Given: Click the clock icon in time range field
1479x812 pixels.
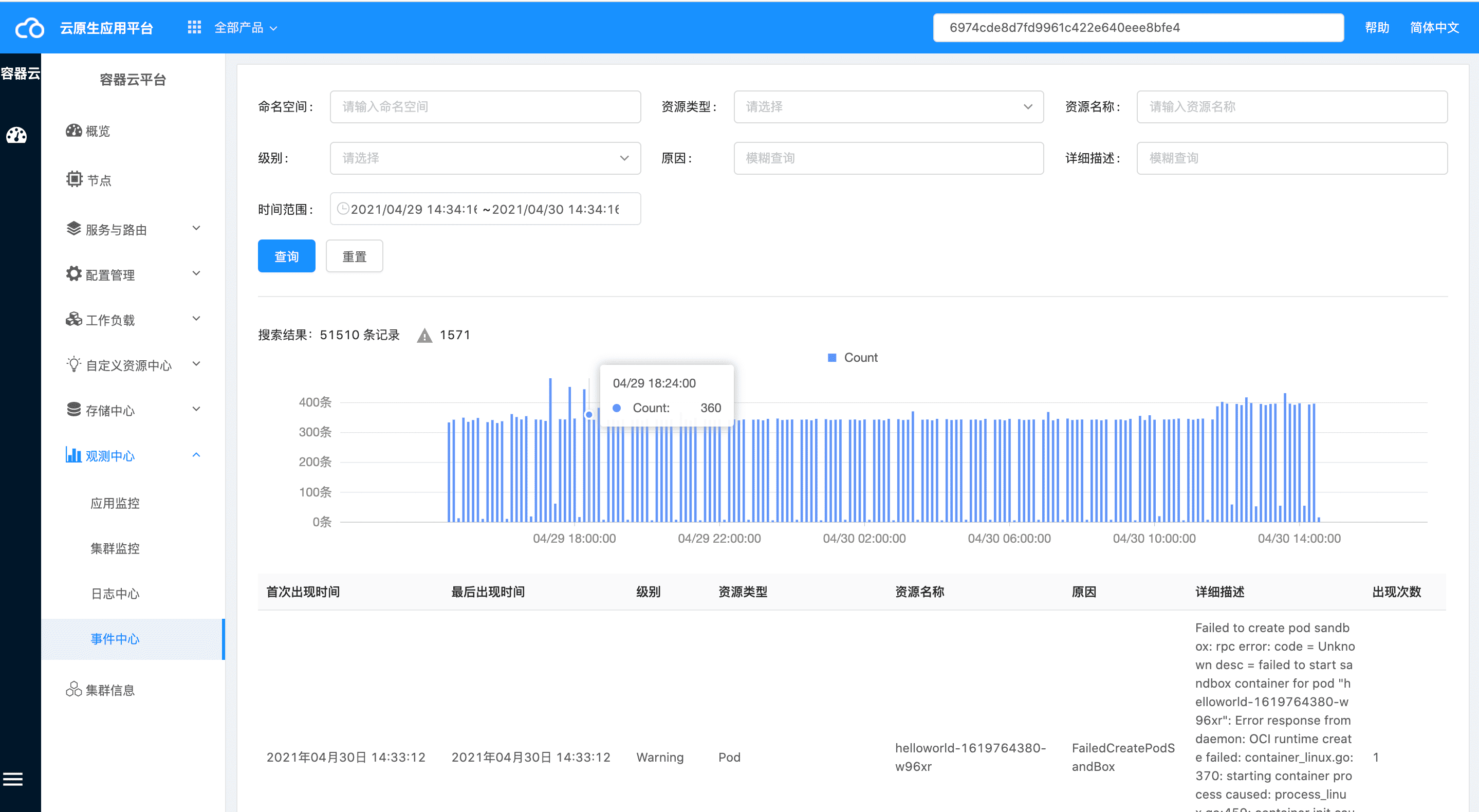Looking at the screenshot, I should (x=343, y=209).
